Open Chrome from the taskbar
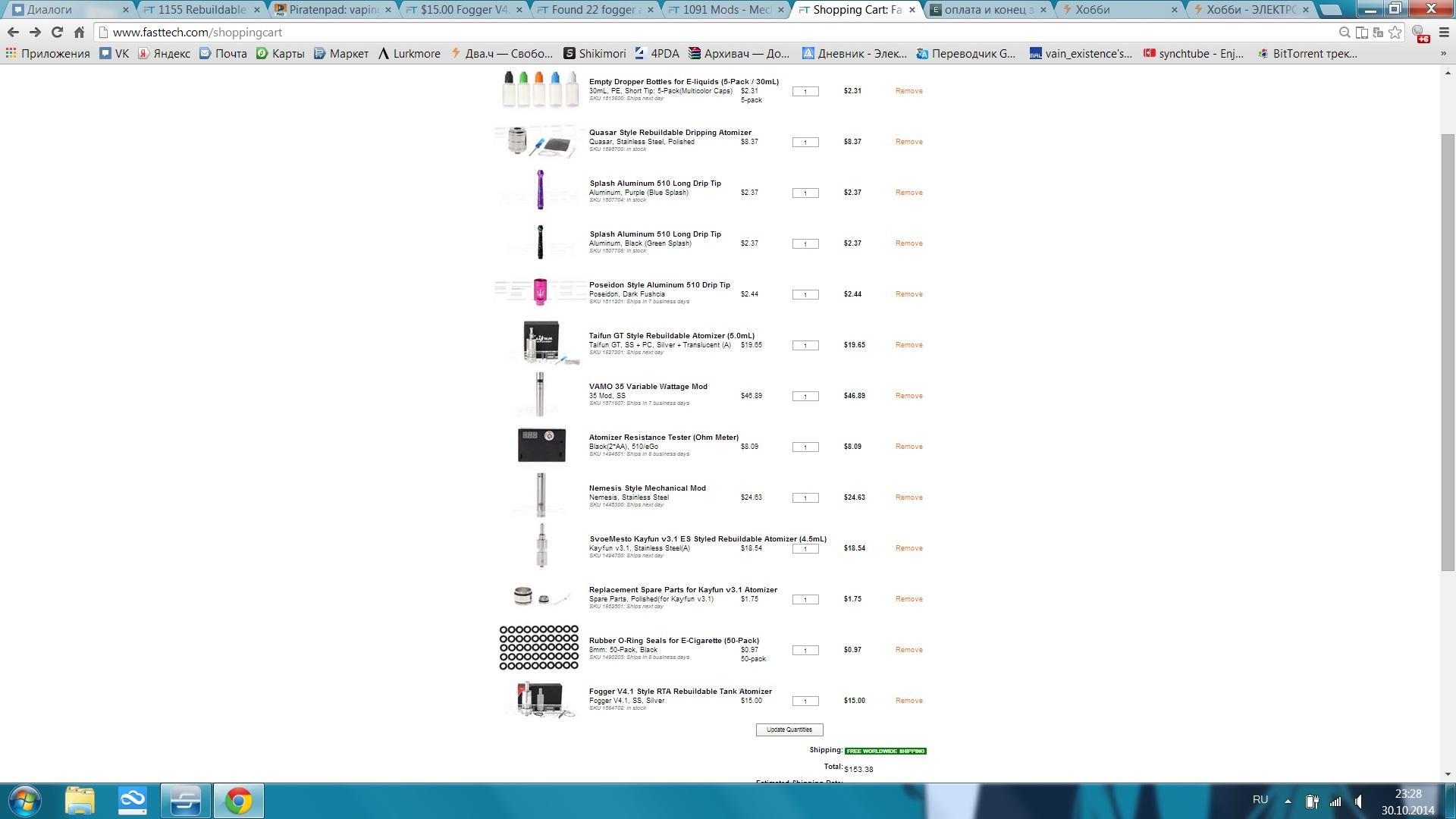Screen dimensions: 1456x819 (238, 801)
